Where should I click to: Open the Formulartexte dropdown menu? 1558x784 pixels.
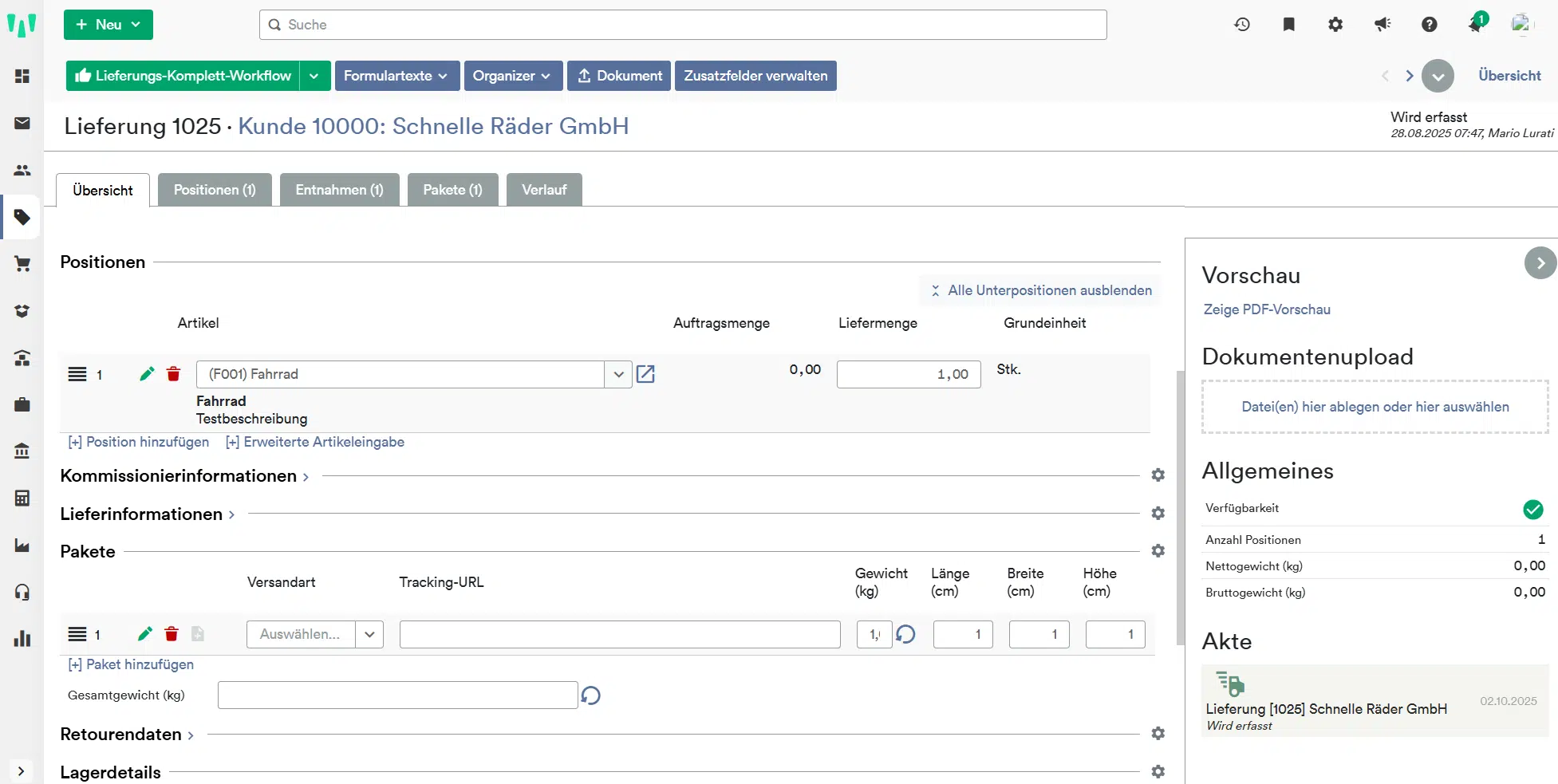[x=396, y=76]
